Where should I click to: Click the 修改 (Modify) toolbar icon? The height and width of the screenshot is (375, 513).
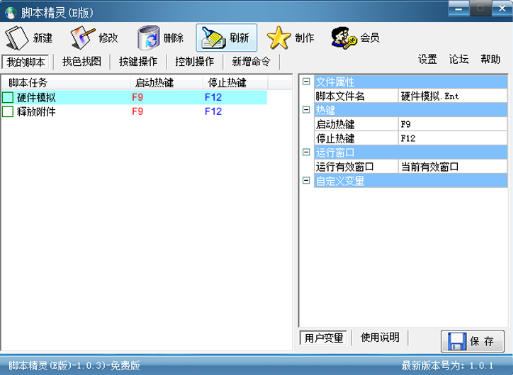click(82, 38)
